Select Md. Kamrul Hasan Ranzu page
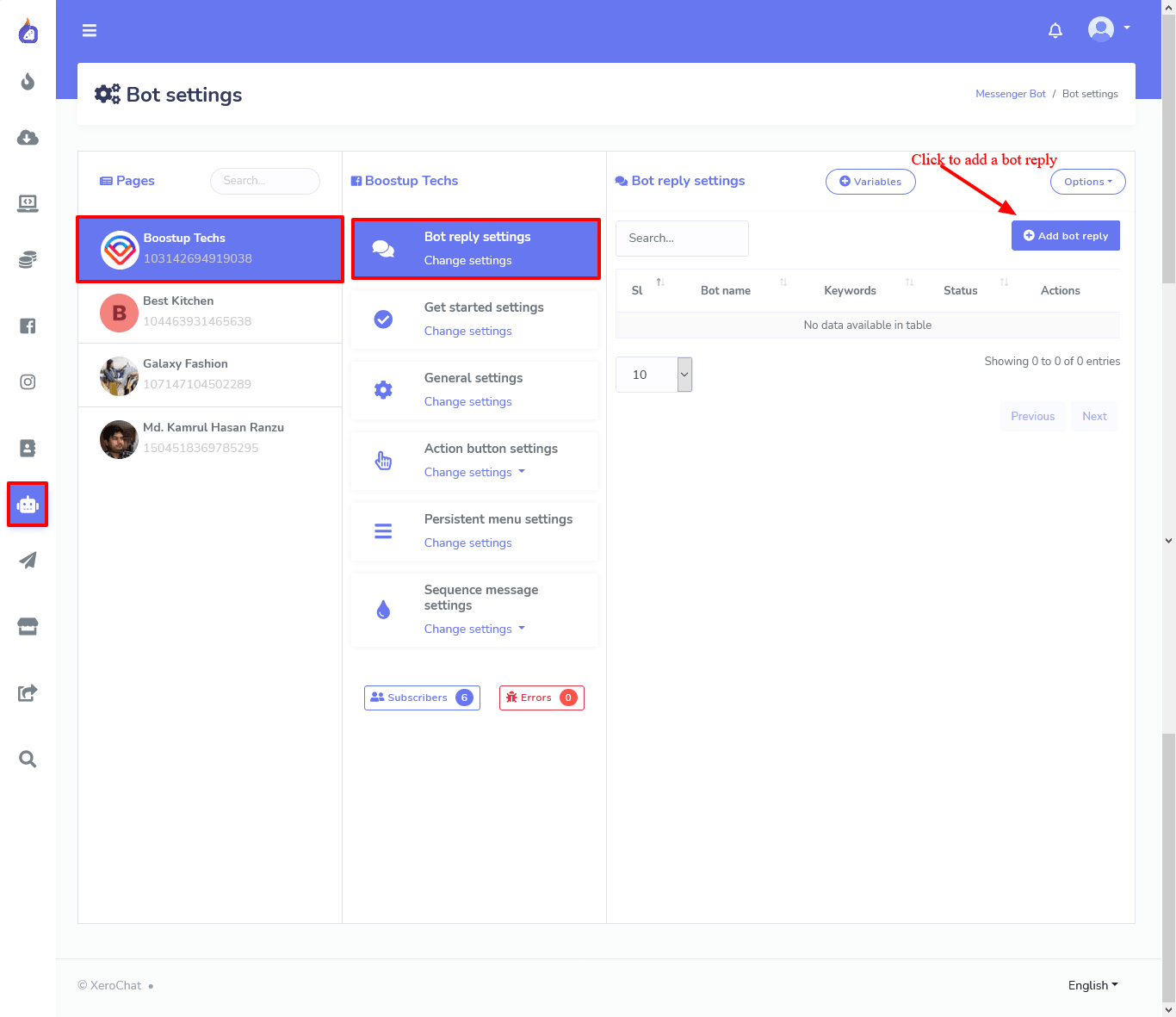This screenshot has width=1176, height=1017. click(x=210, y=438)
